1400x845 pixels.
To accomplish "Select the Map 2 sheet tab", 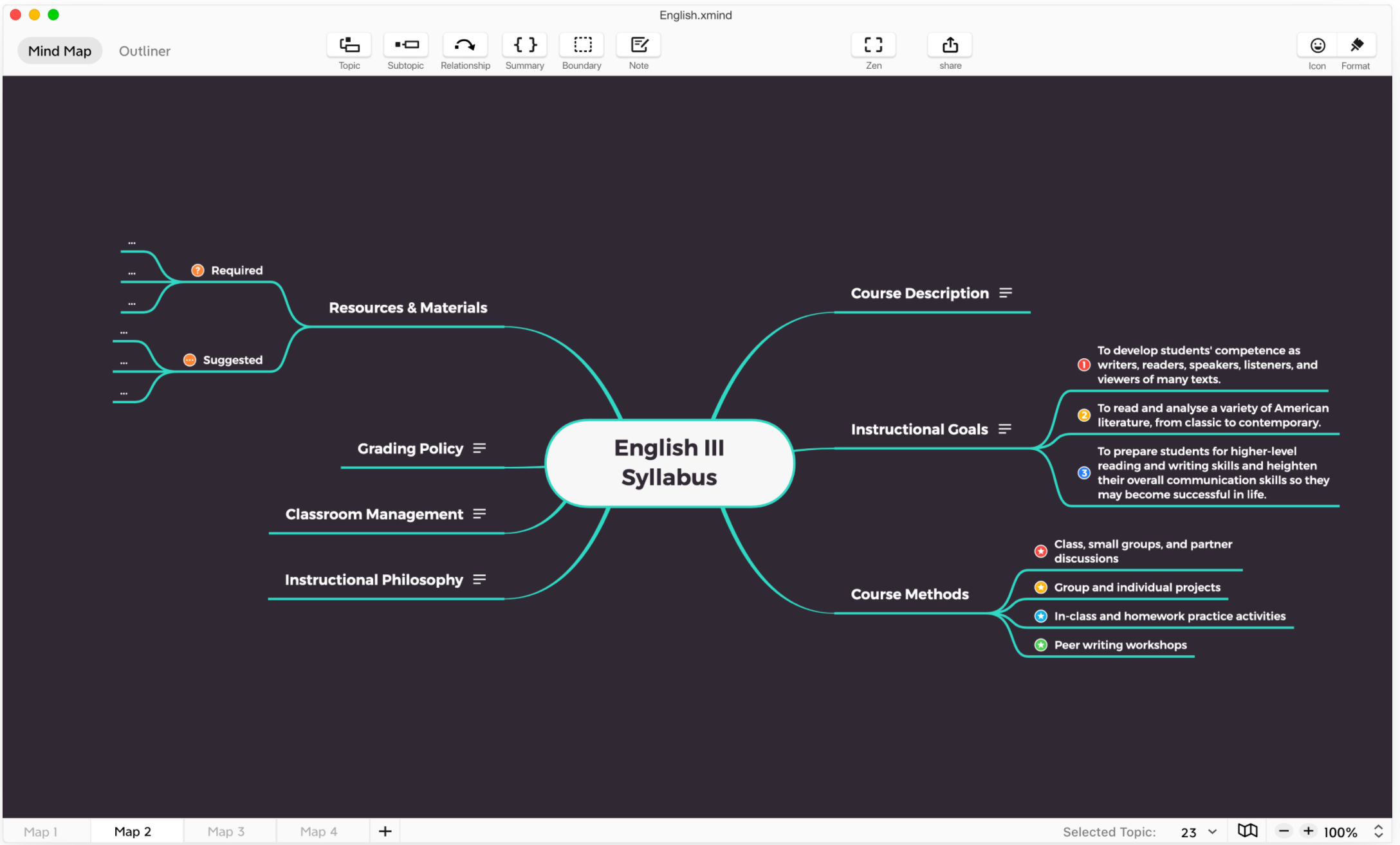I will click(133, 831).
